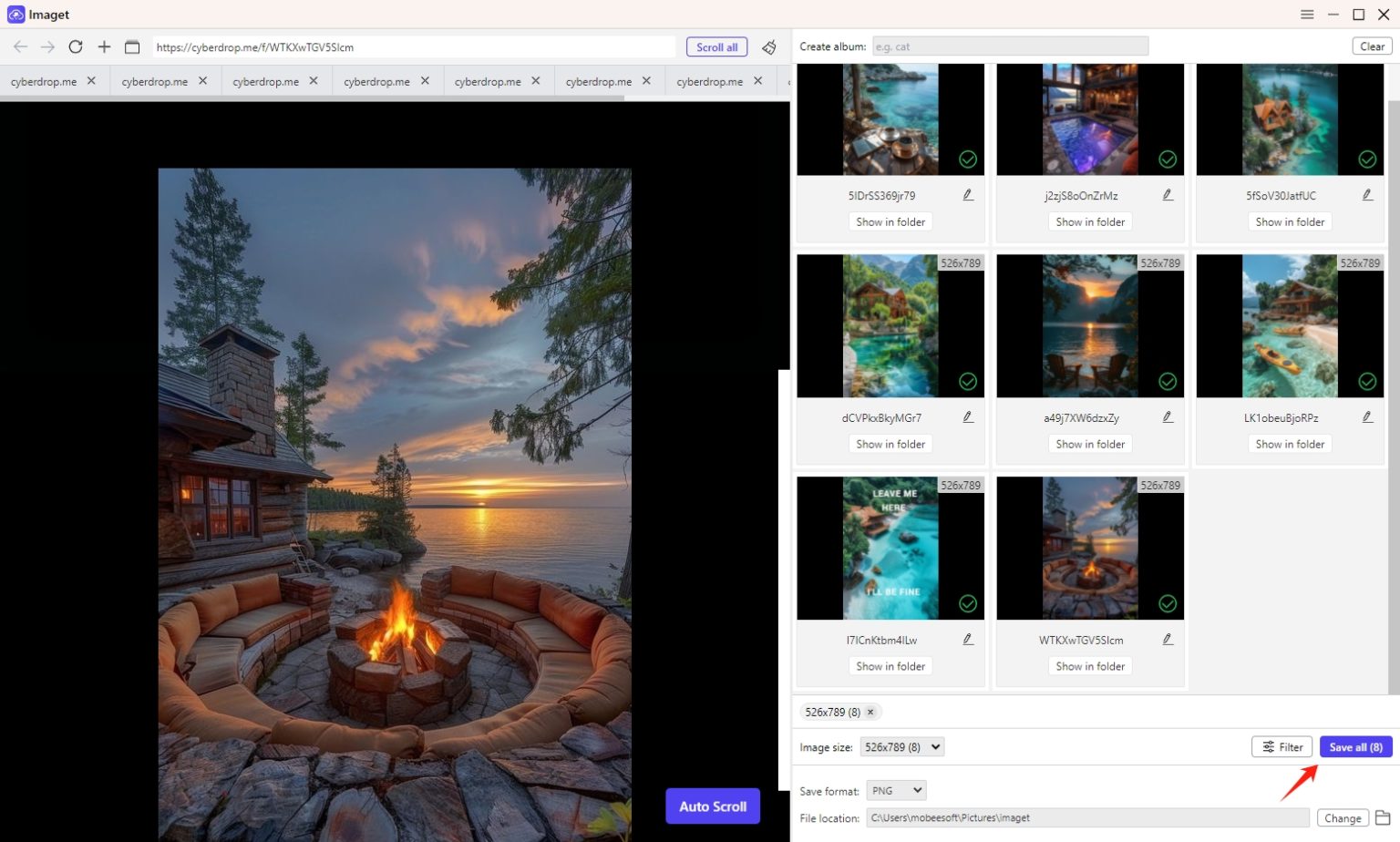Click the back navigation arrow
Screen dimensions: 1400x842
pyautogui.click(x=20, y=47)
